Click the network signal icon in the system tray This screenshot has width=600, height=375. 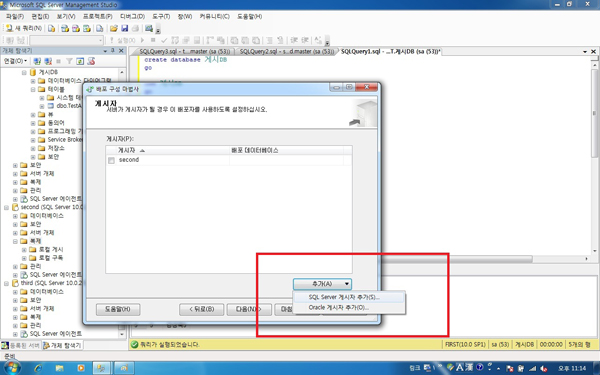tap(532, 368)
